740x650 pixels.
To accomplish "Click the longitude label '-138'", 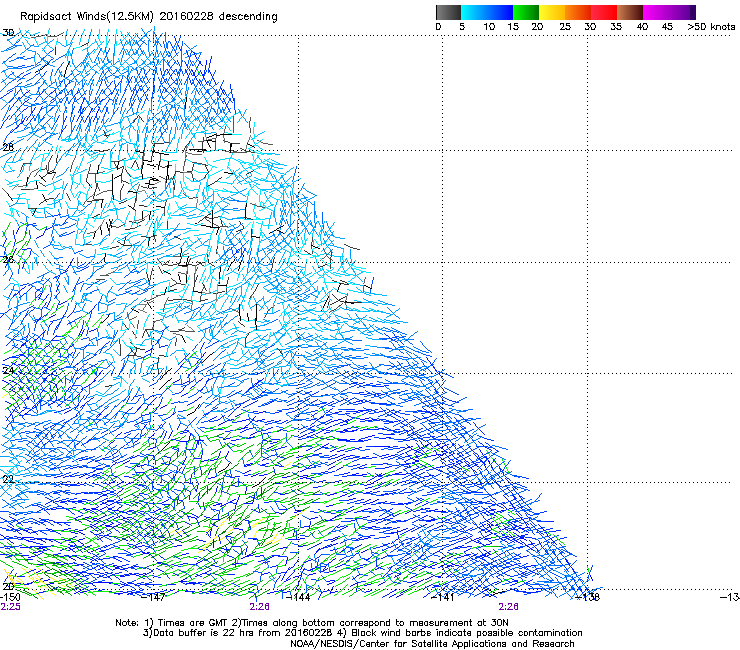I will (588, 597).
